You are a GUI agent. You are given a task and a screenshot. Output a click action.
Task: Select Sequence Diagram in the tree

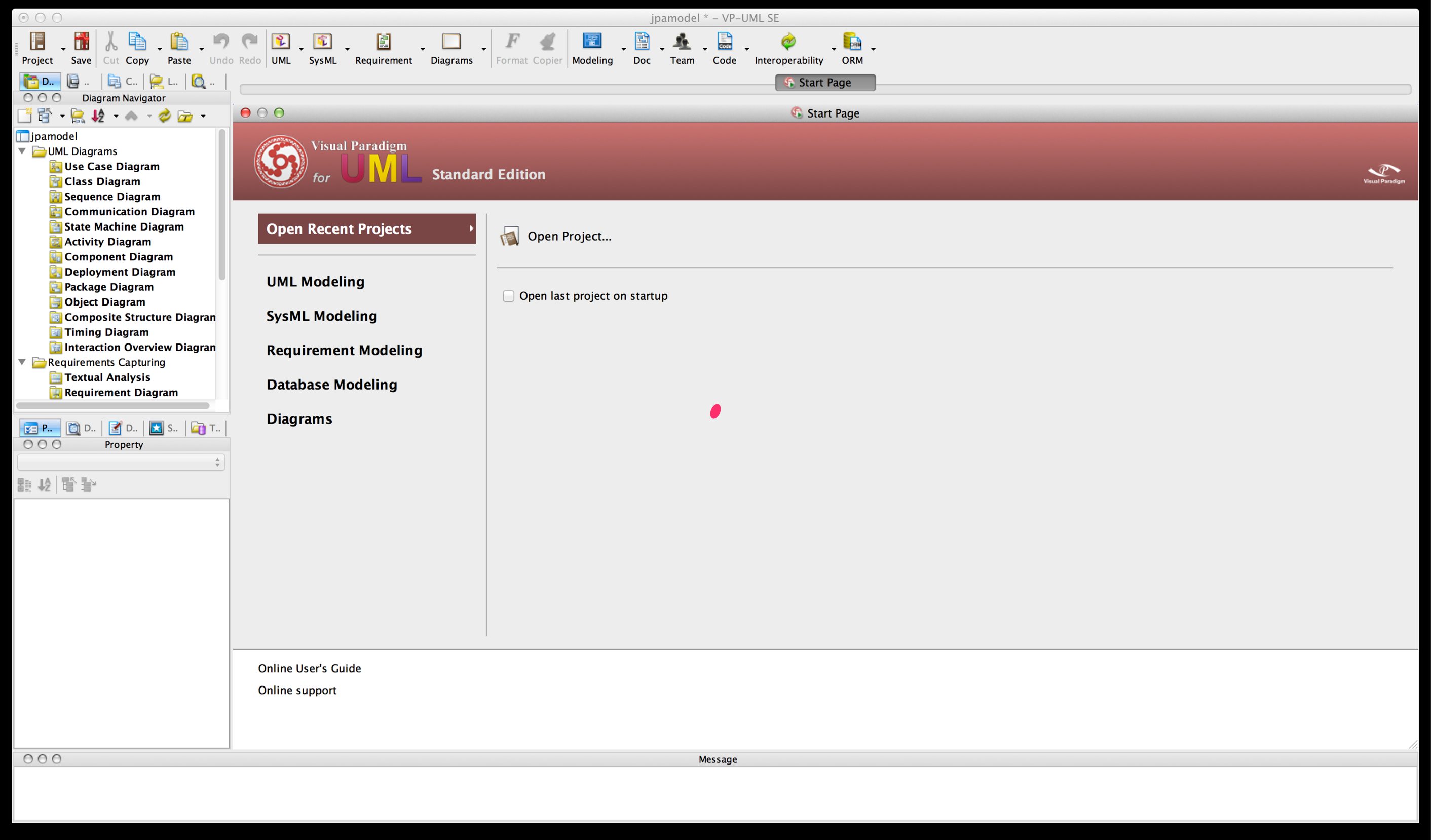coord(112,197)
